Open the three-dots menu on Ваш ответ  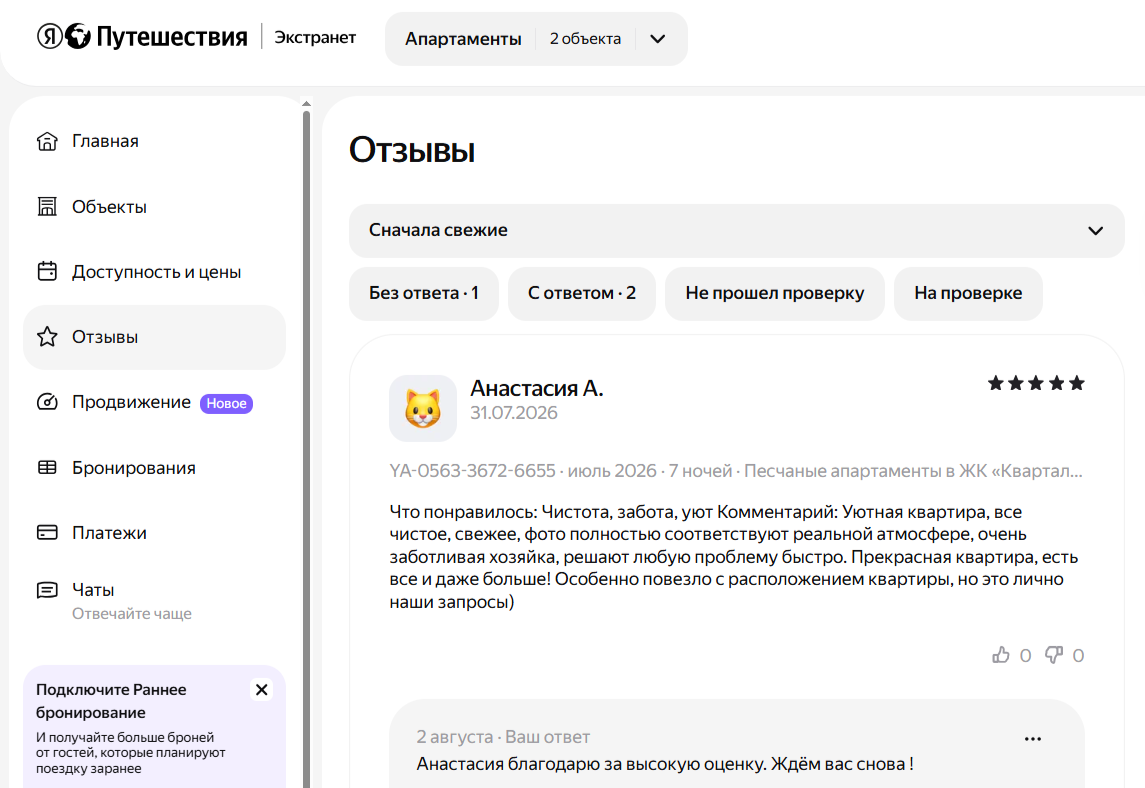[x=1033, y=739]
